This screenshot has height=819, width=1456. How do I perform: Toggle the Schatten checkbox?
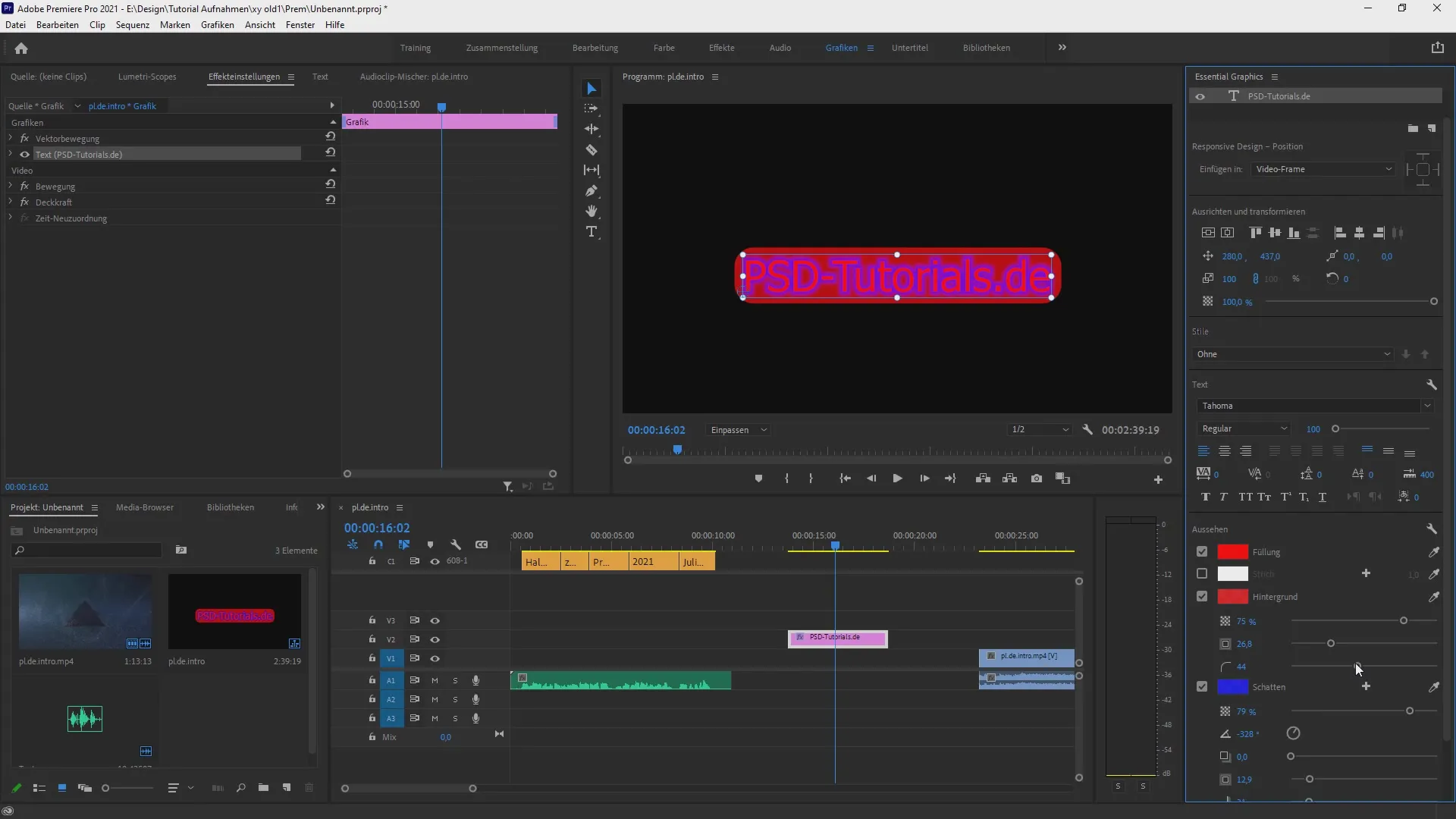(1202, 686)
